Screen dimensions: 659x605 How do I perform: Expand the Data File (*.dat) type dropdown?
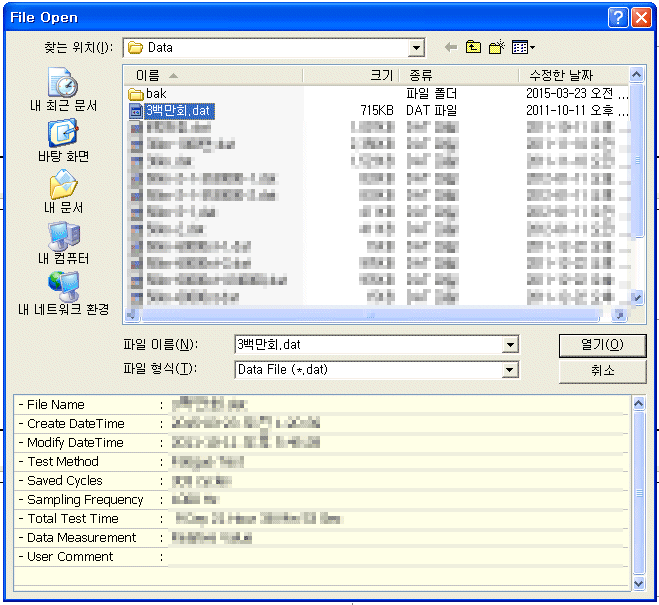[x=510, y=370]
